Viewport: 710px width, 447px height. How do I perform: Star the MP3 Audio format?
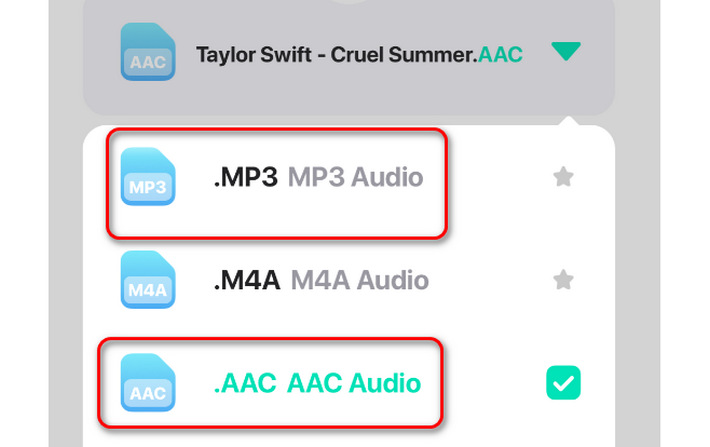[563, 177]
